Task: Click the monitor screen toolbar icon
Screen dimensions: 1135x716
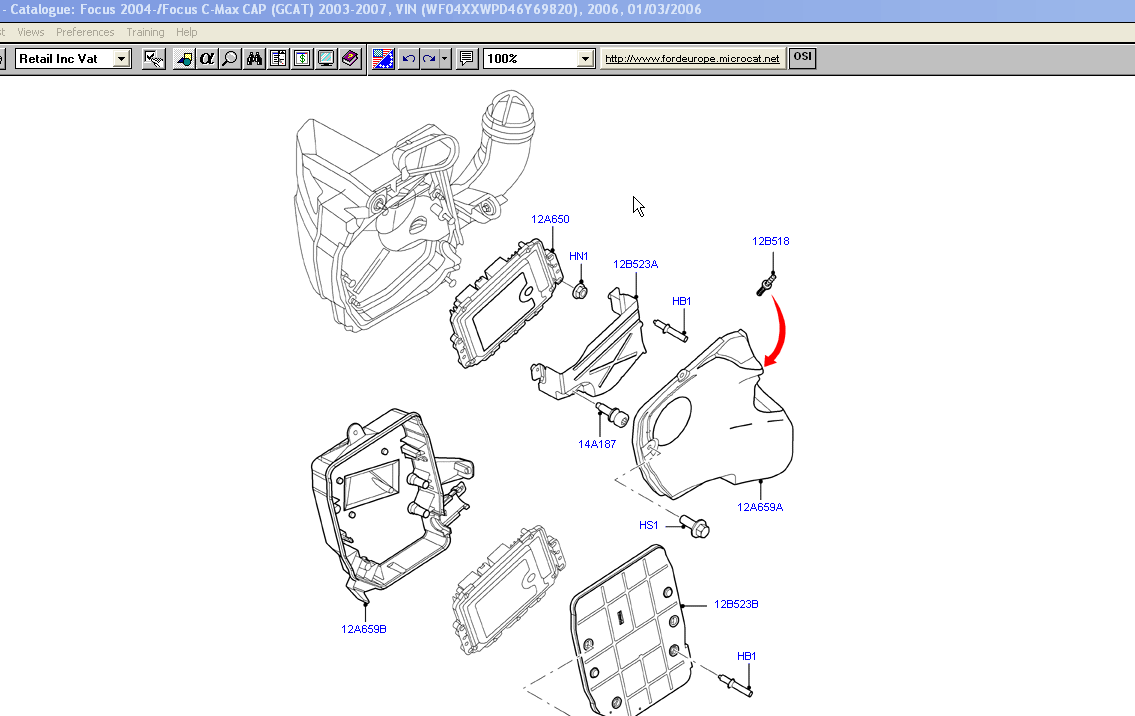Action: [x=326, y=59]
